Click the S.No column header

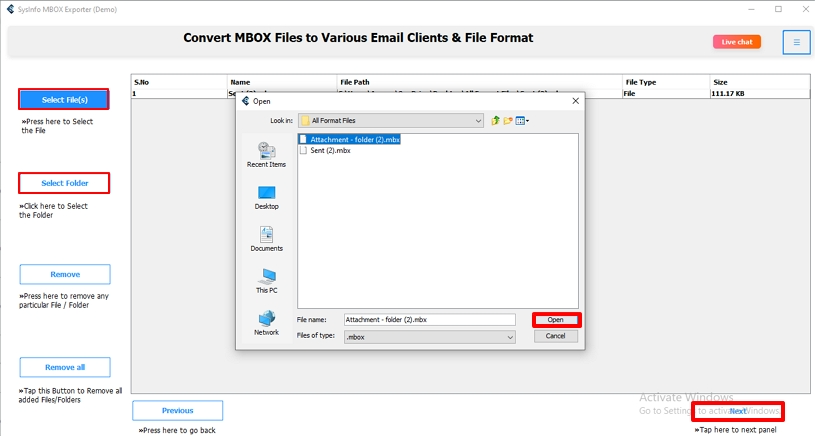click(x=179, y=82)
